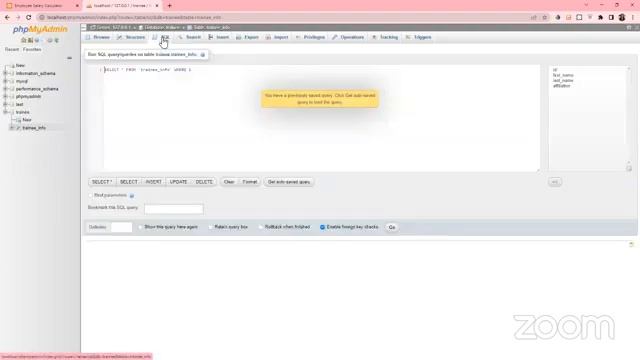This screenshot has height=360, width=640.
Task: Run the query with Go button
Action: (x=392, y=227)
